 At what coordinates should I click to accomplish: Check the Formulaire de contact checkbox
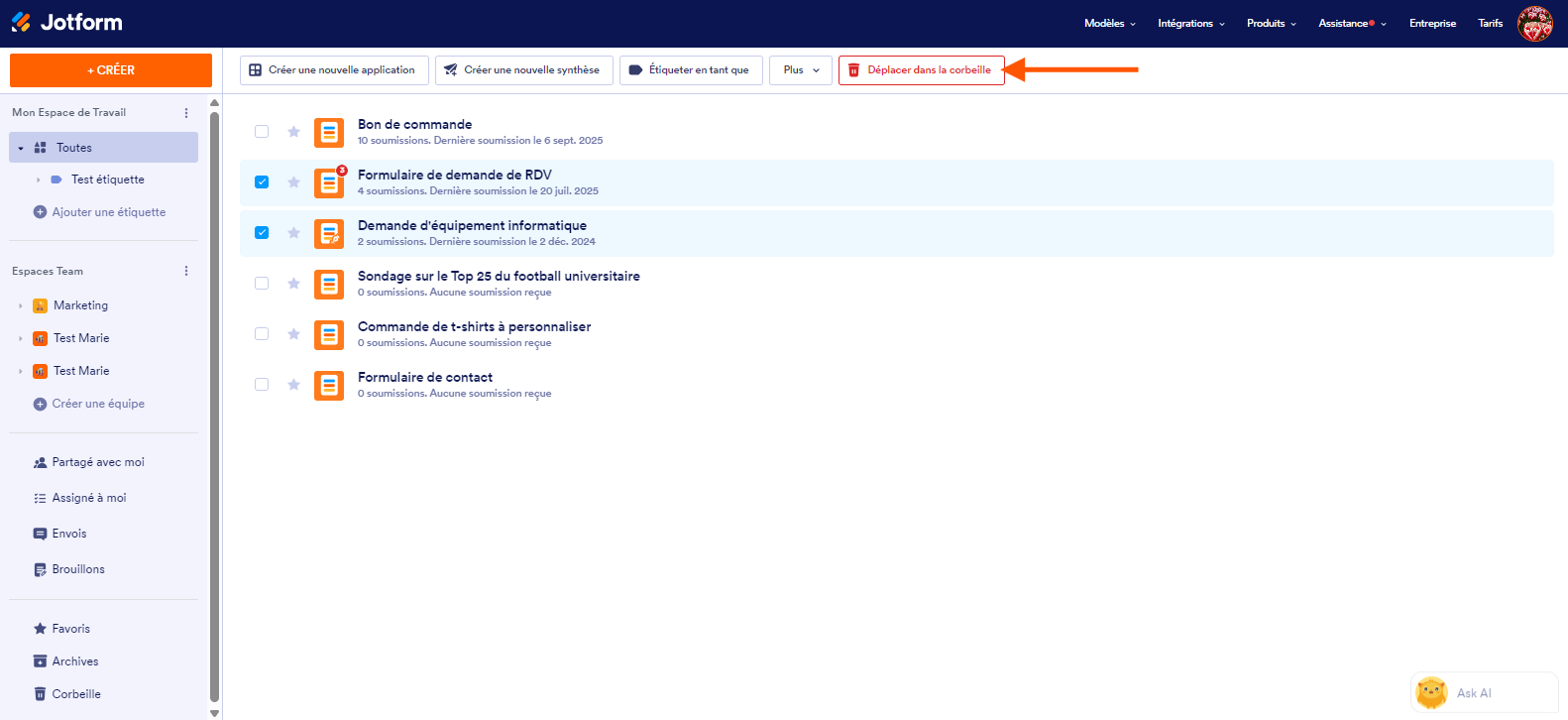point(262,385)
